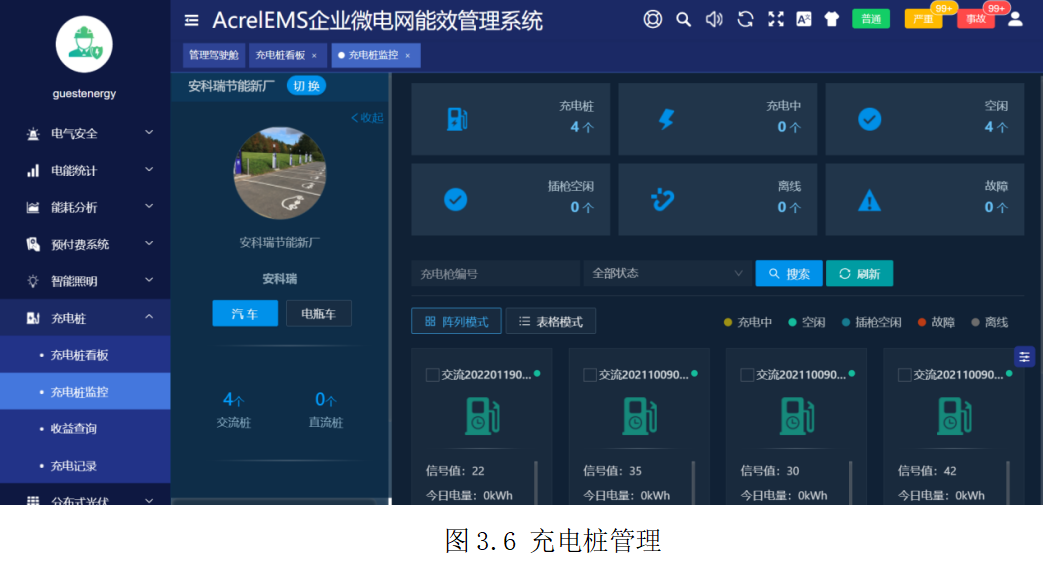Open the 全部状态 status dropdown
This screenshot has height=566, width=1044.
click(667, 273)
